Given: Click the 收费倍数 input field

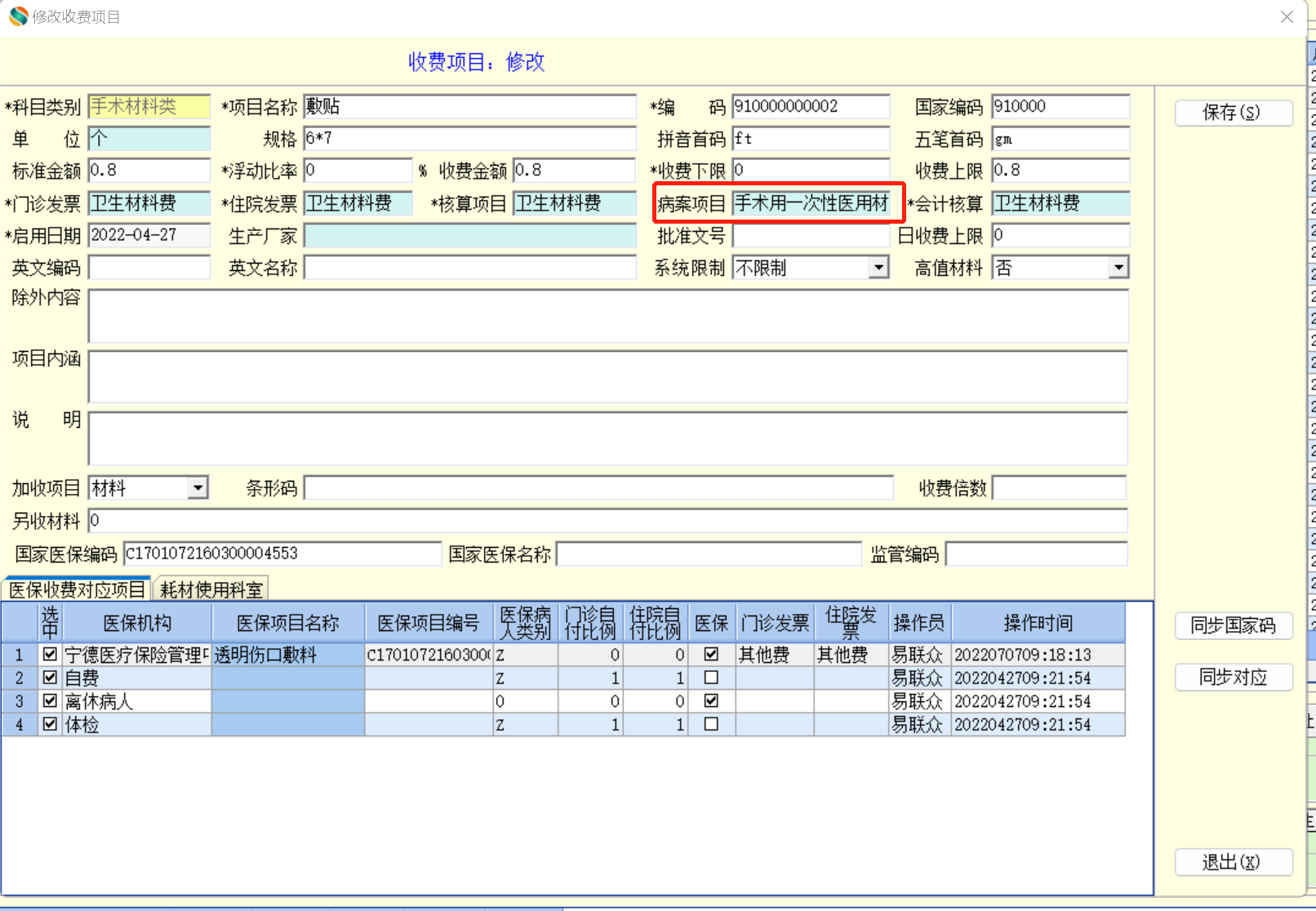Looking at the screenshot, I should click(x=1060, y=488).
